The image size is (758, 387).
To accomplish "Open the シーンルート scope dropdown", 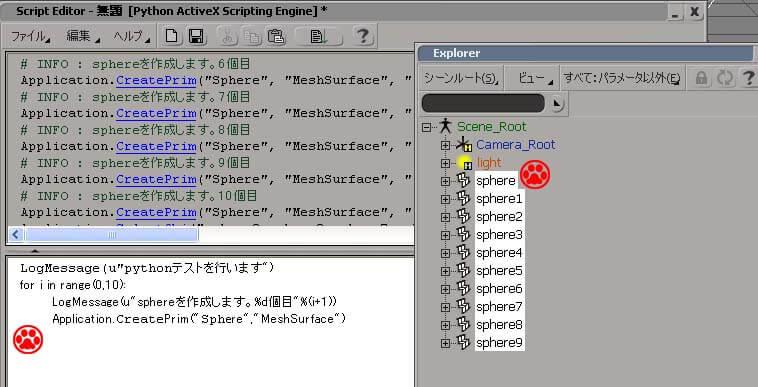I will point(461,78).
